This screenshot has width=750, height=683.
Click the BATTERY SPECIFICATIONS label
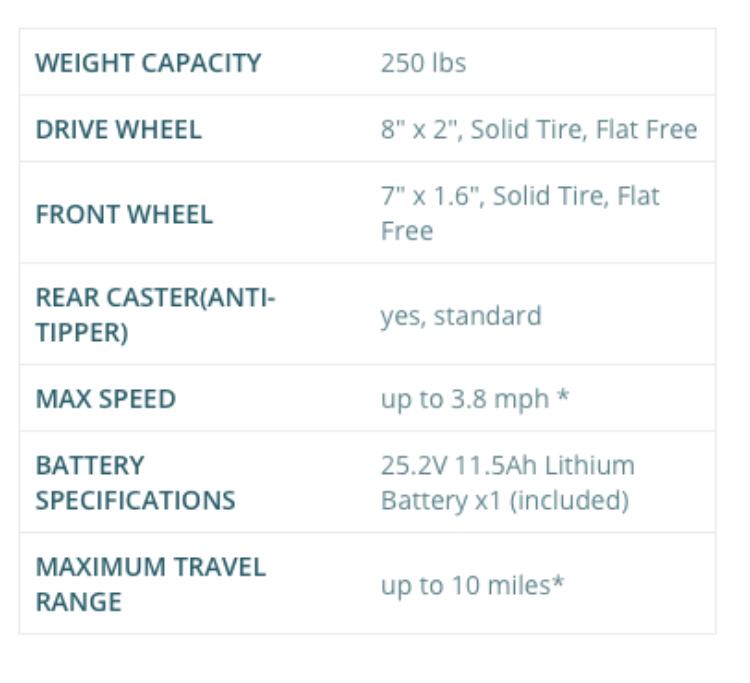[x=135, y=483]
